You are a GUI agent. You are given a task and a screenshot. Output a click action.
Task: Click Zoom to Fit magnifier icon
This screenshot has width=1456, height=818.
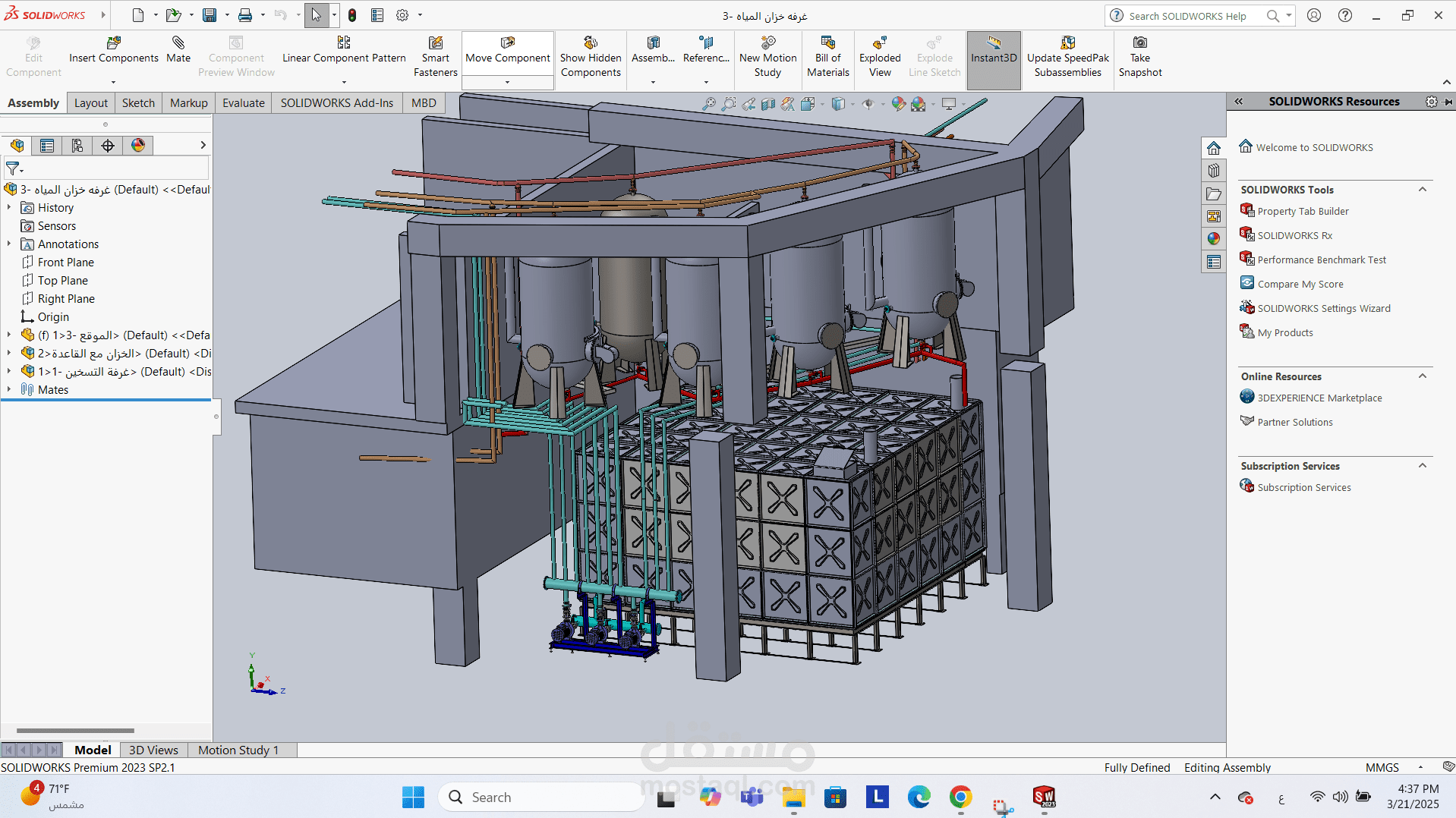pyautogui.click(x=708, y=104)
